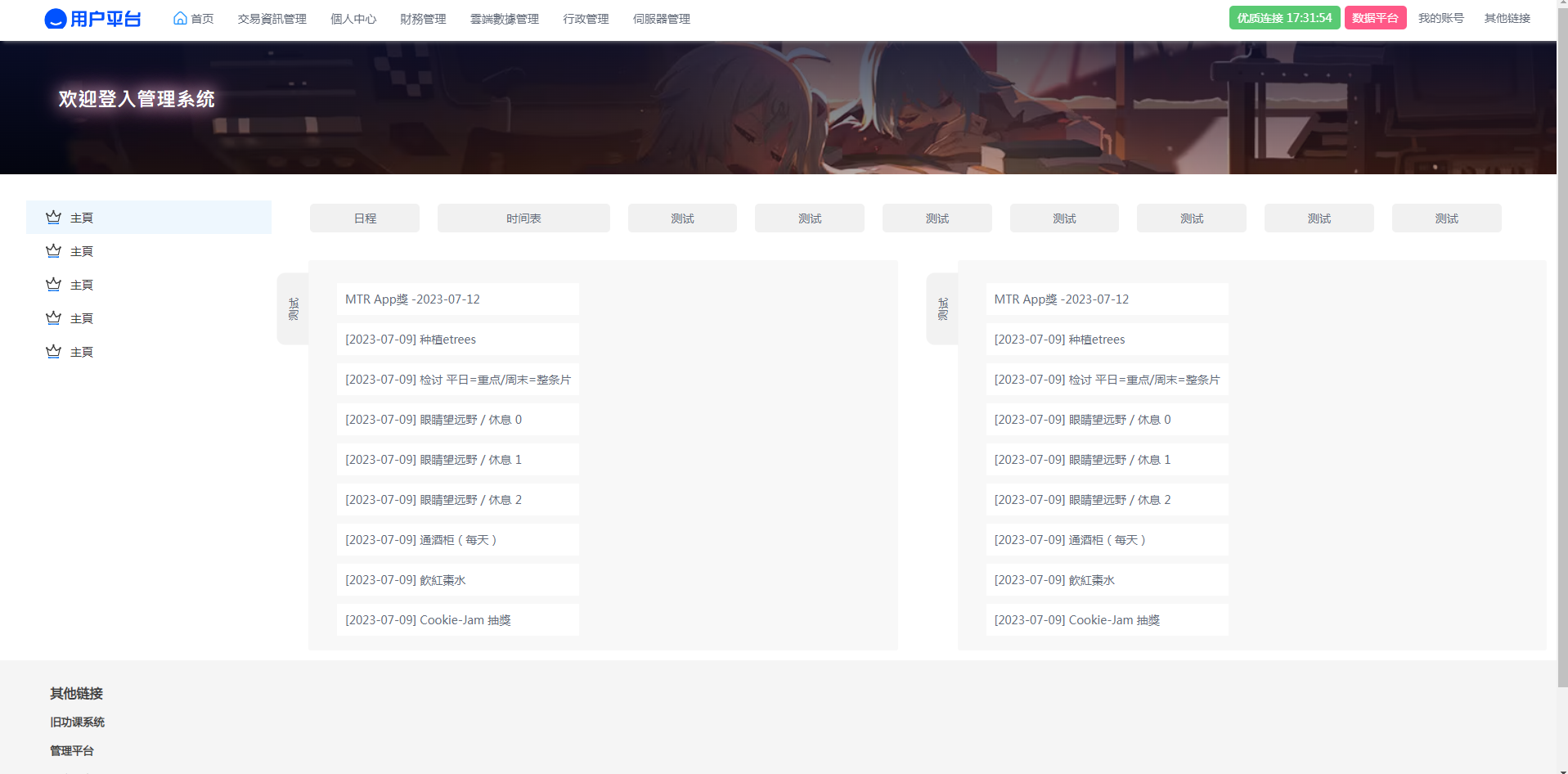
Task: Open the 交易資訊管理 menu
Action: pyautogui.click(x=272, y=19)
